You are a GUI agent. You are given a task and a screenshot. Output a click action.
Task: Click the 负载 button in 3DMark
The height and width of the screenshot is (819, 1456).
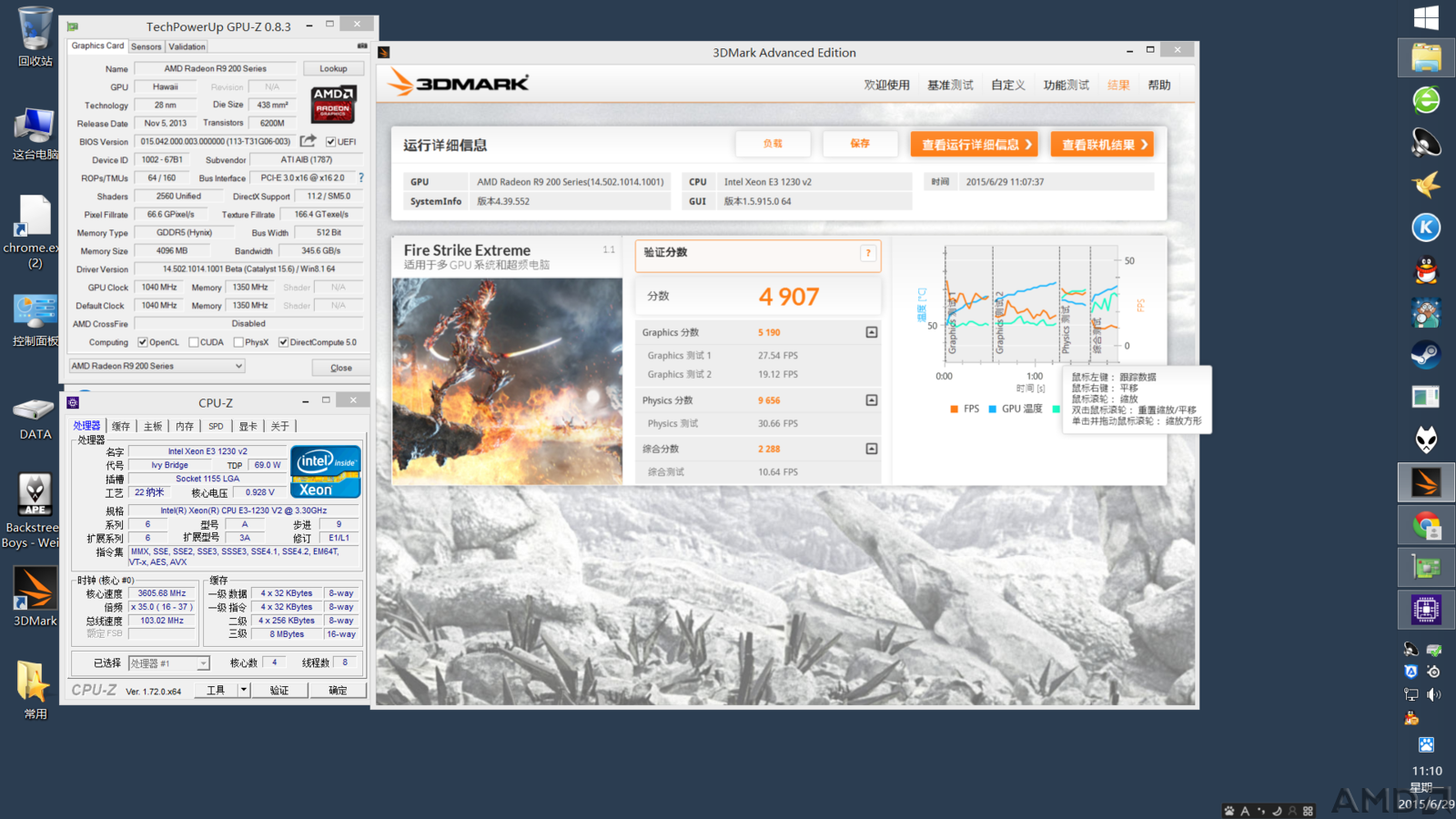click(x=773, y=144)
